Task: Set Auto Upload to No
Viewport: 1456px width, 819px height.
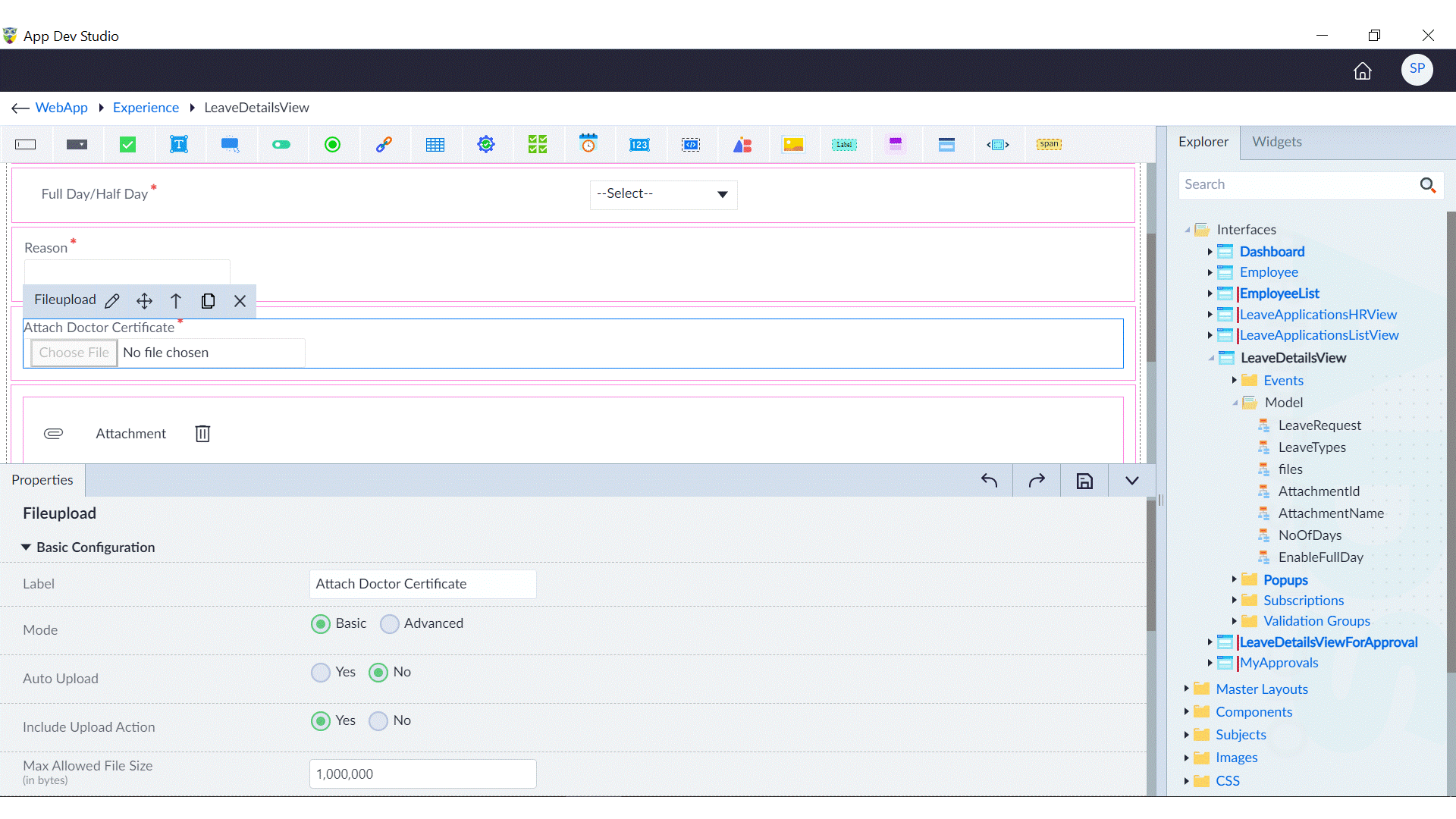Action: [378, 673]
